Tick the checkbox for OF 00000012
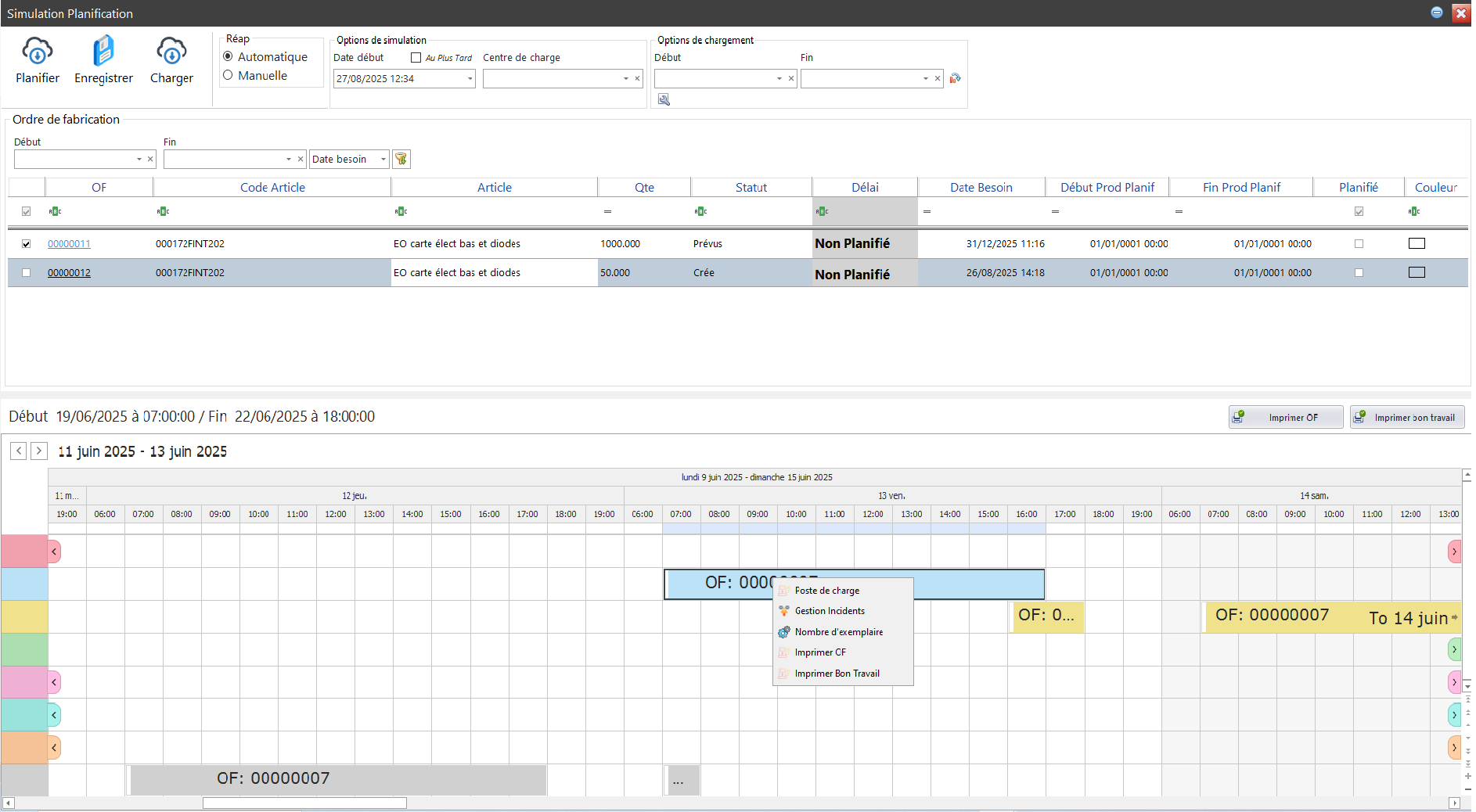 coord(27,273)
